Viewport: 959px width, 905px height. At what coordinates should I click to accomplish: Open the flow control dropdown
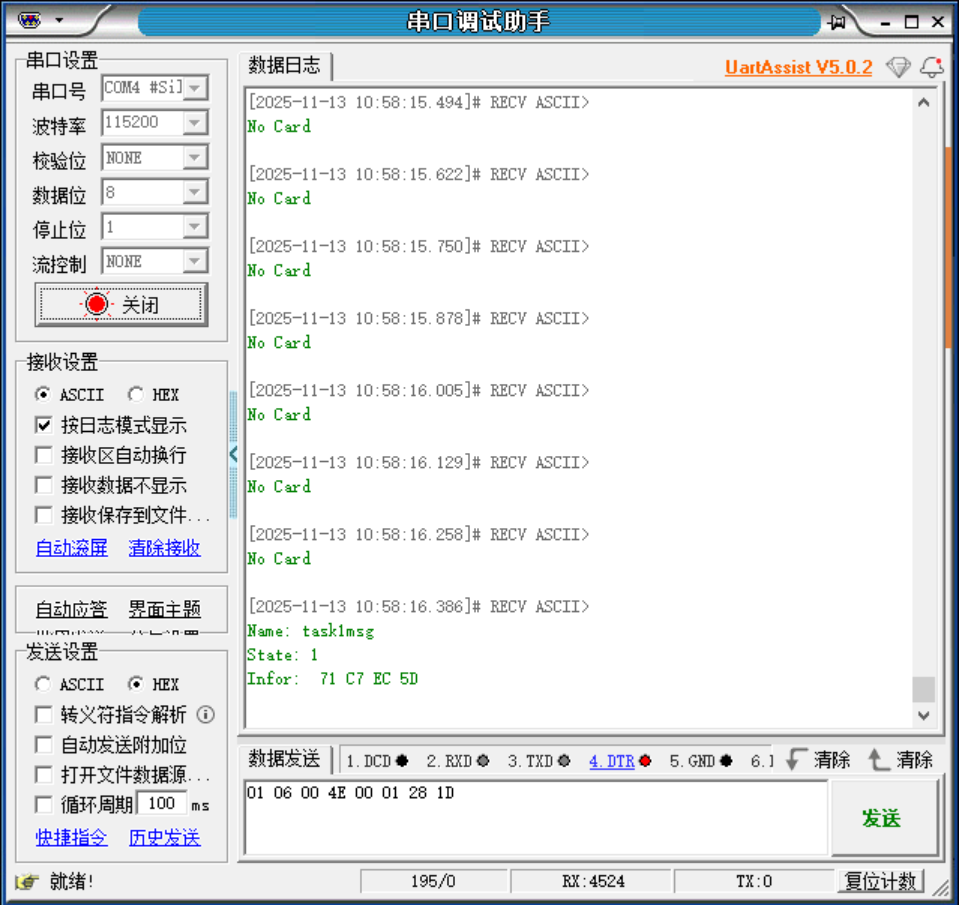pos(195,262)
